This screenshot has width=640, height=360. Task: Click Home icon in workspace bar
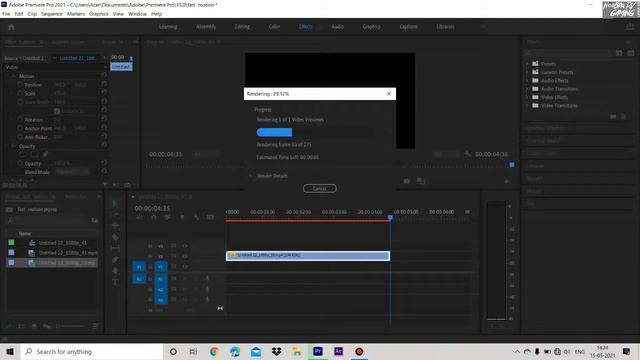[x=11, y=27]
